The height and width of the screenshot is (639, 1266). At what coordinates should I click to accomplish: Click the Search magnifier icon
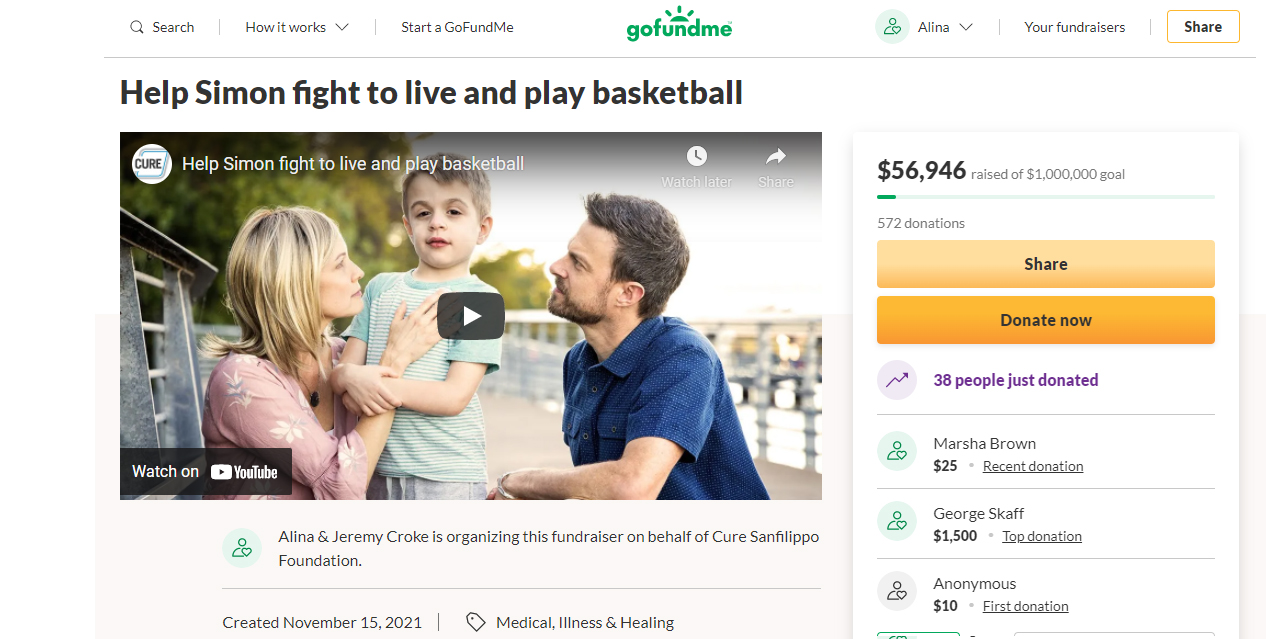click(137, 27)
